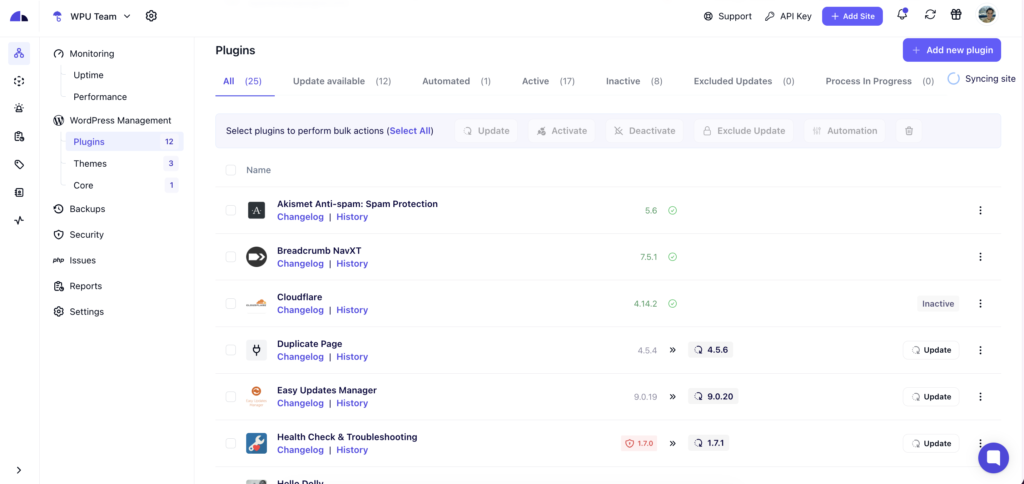
Task: Open the gift box icon
Action: tap(956, 15)
